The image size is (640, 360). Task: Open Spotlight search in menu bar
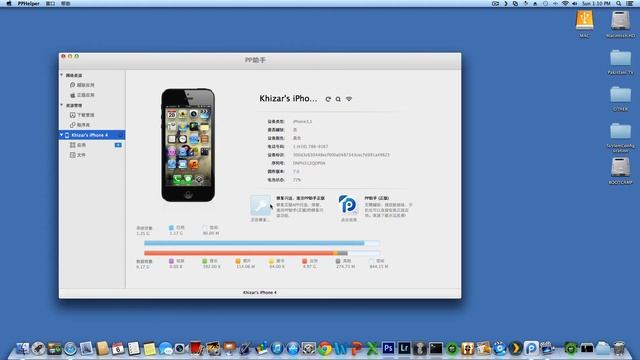(x=619, y=3)
